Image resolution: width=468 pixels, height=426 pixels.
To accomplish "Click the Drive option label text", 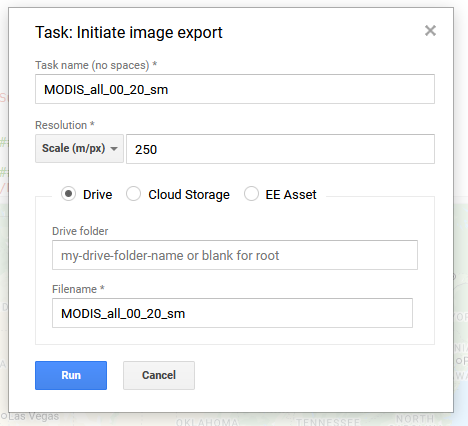I will point(98,195).
